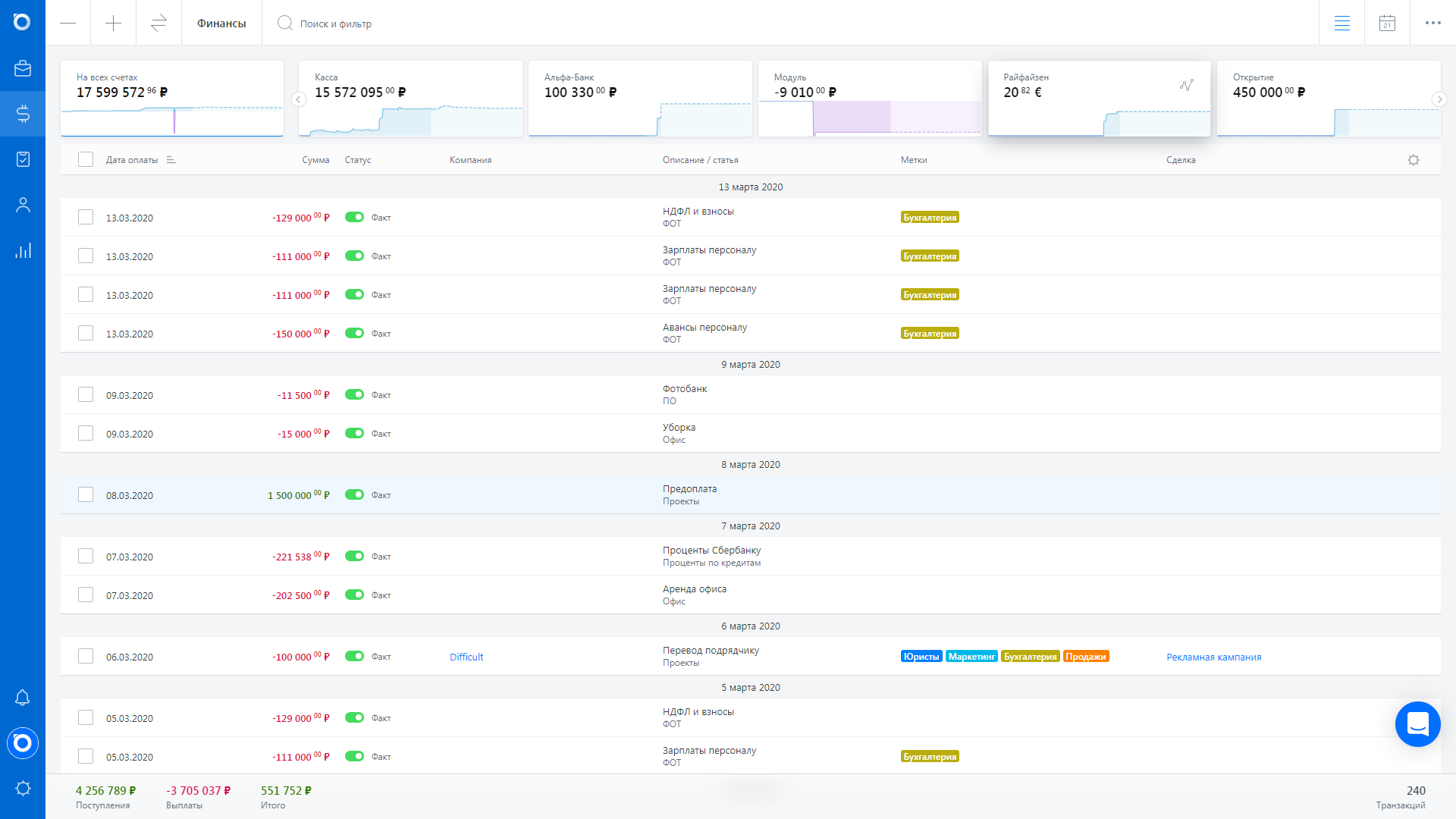The height and width of the screenshot is (819, 1456).
Task: Open the briefcase deals section in sidebar
Action: (23, 68)
